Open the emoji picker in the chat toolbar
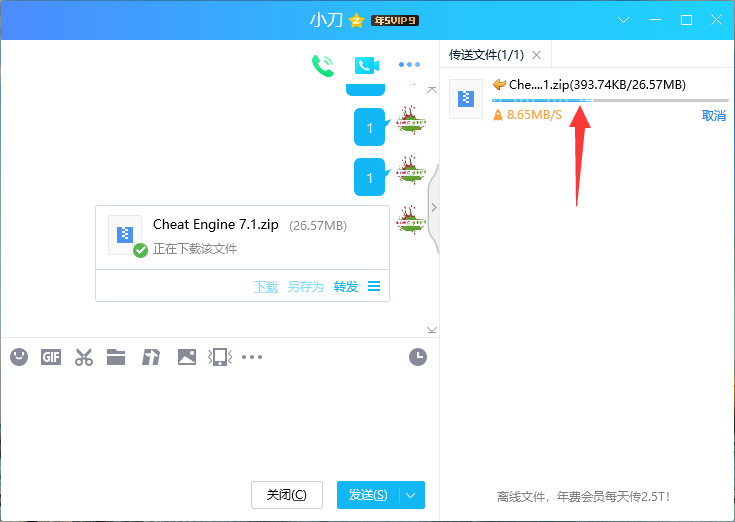The image size is (735, 522). pos(19,356)
